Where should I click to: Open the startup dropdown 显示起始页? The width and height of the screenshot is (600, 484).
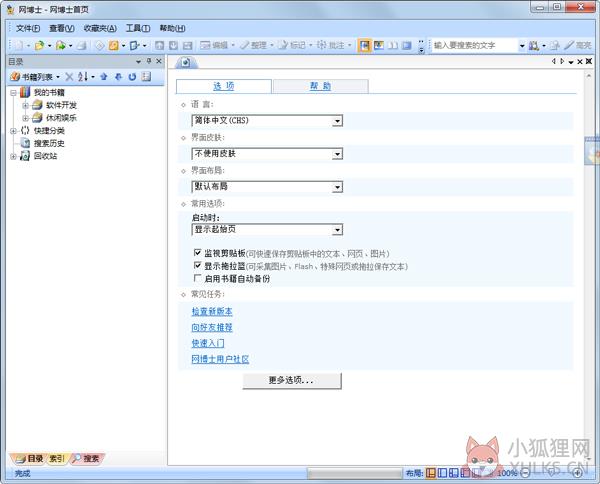click(267, 230)
